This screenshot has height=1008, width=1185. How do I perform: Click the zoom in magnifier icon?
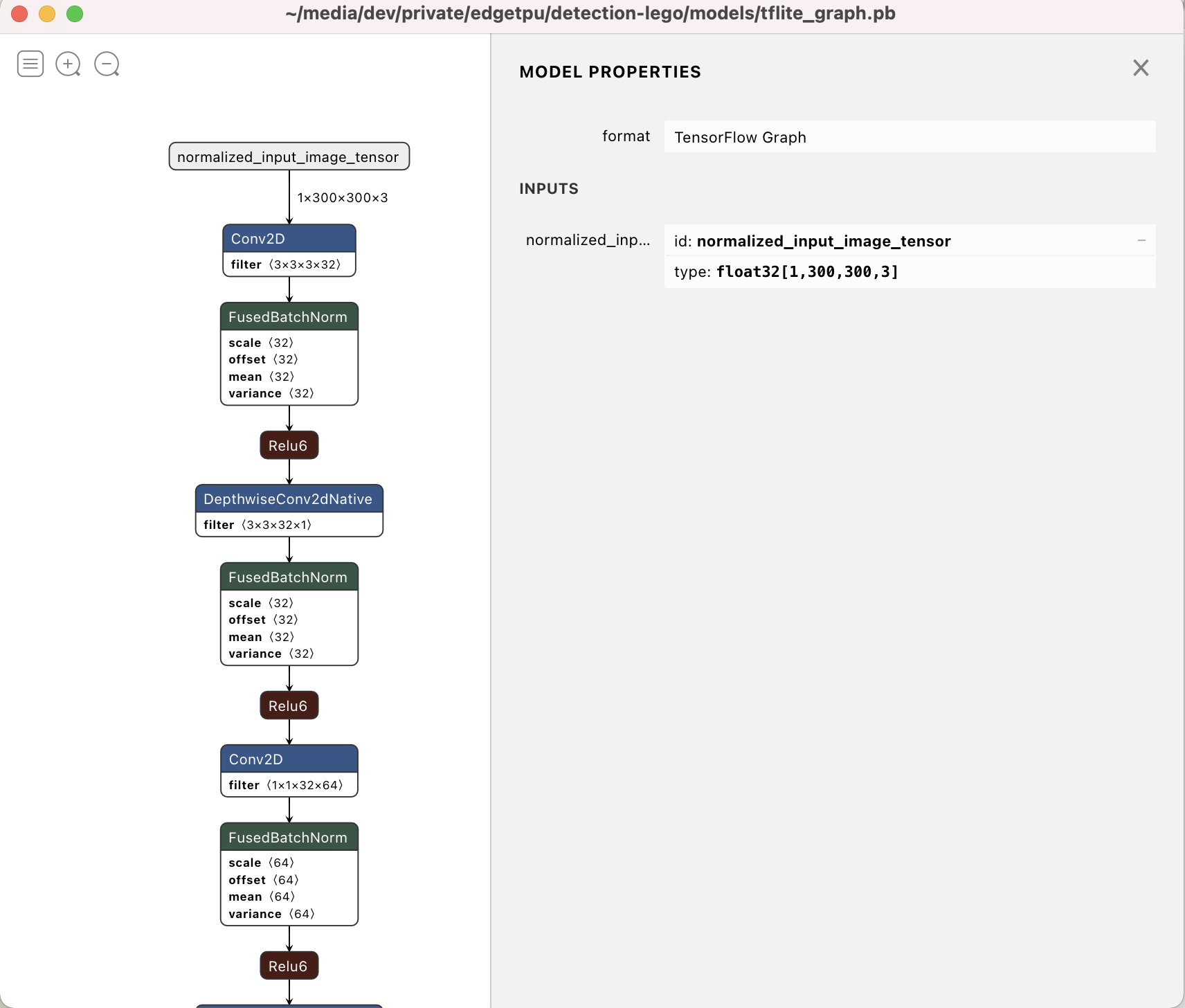(x=68, y=64)
